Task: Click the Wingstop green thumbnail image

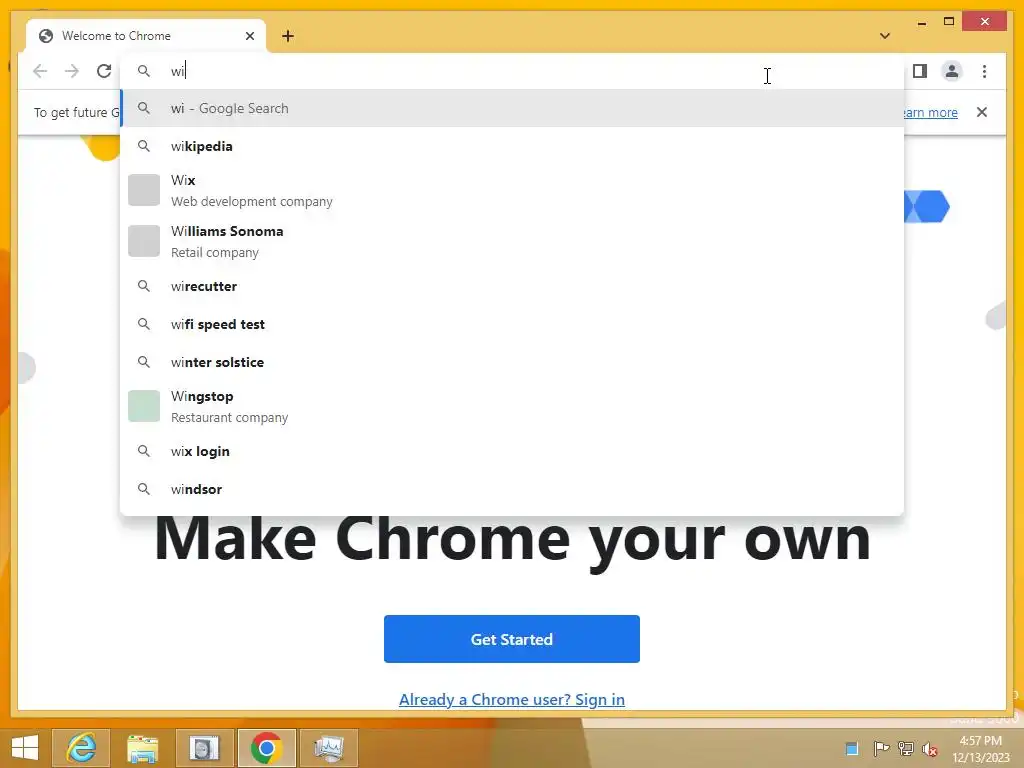Action: coord(144,406)
